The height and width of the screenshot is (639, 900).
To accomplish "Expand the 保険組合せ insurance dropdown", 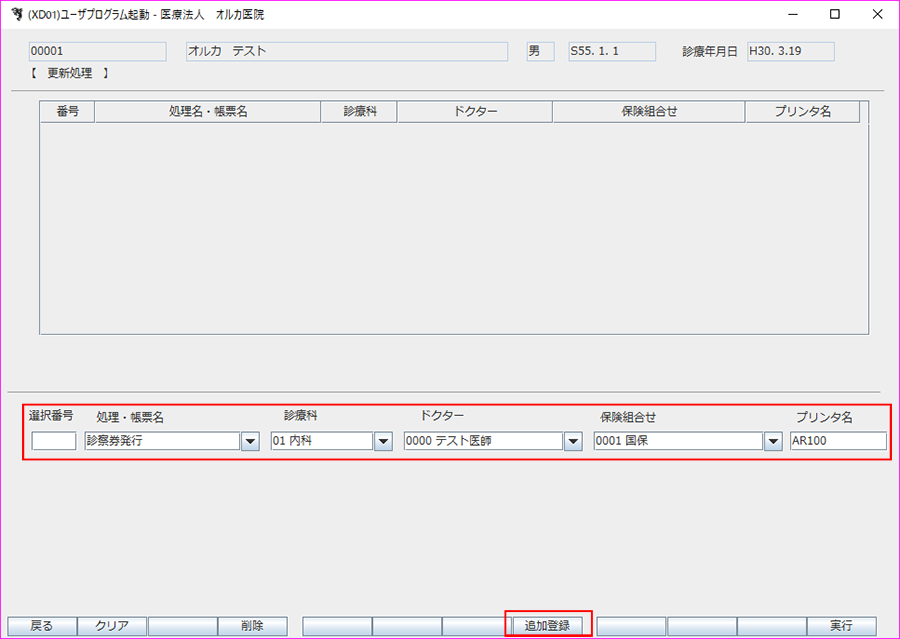I will pos(773,441).
